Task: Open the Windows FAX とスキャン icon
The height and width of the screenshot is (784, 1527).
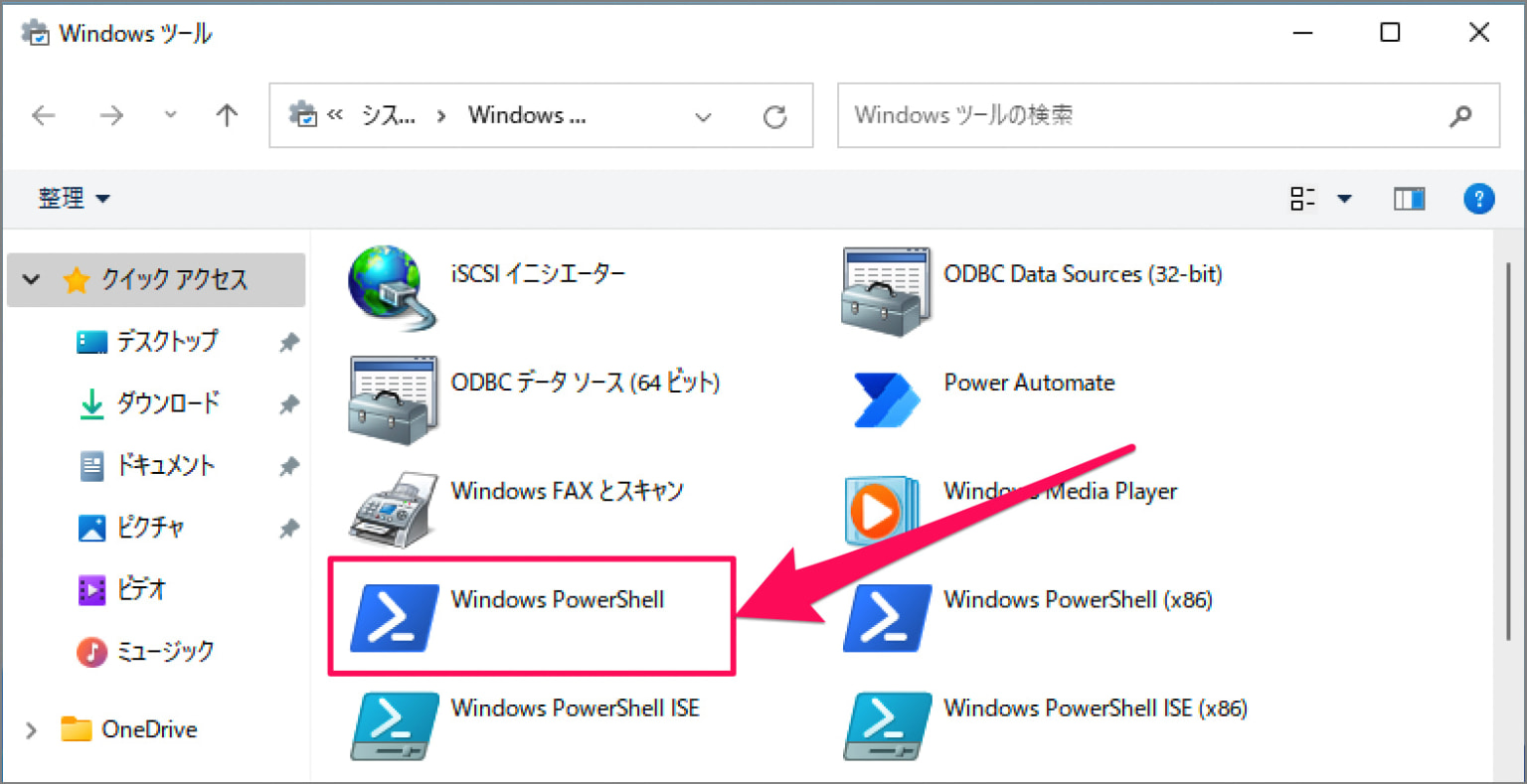Action: coord(393,509)
